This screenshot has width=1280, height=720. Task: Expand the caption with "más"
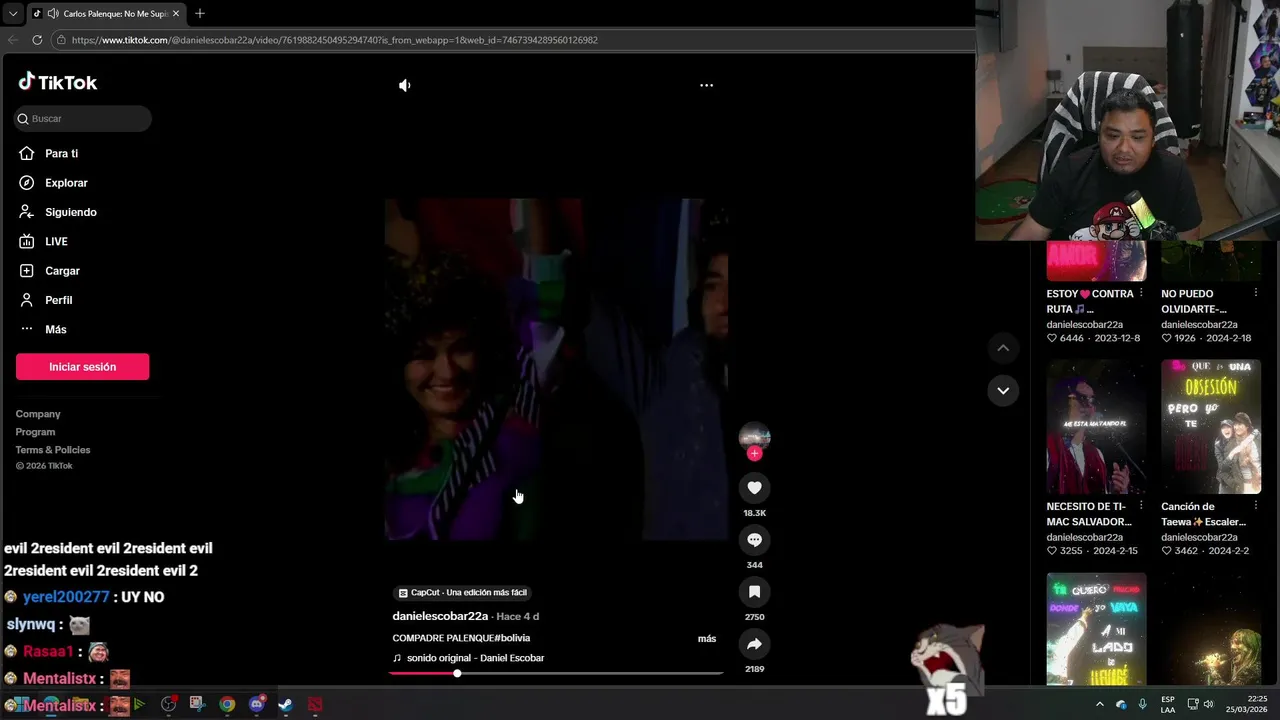point(706,638)
